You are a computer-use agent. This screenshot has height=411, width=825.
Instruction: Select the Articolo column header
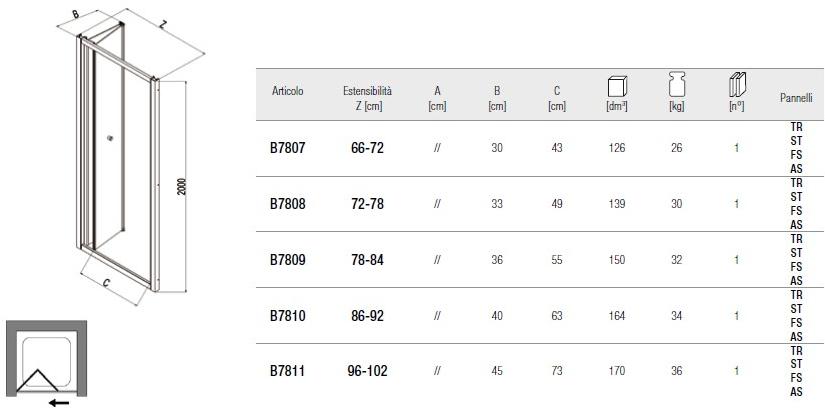point(288,92)
